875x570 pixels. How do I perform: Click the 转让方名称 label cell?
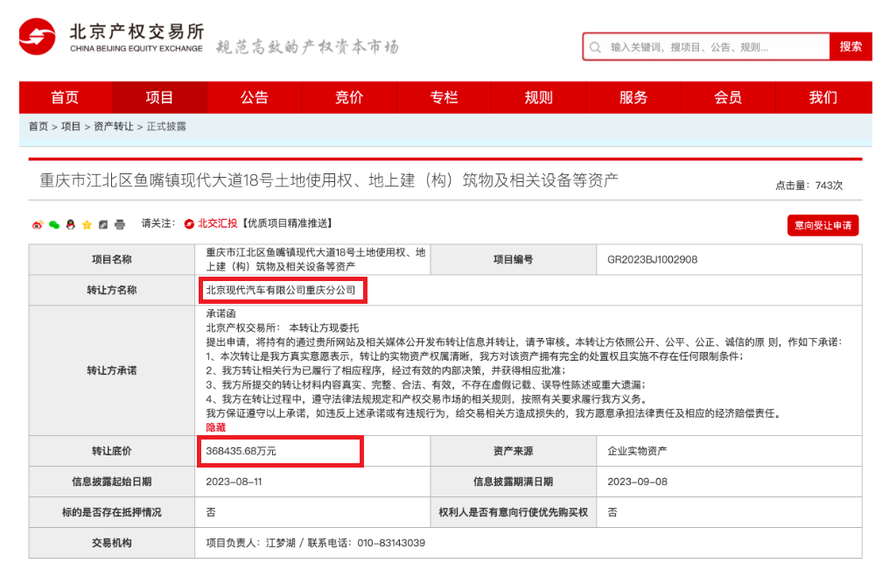(112, 290)
